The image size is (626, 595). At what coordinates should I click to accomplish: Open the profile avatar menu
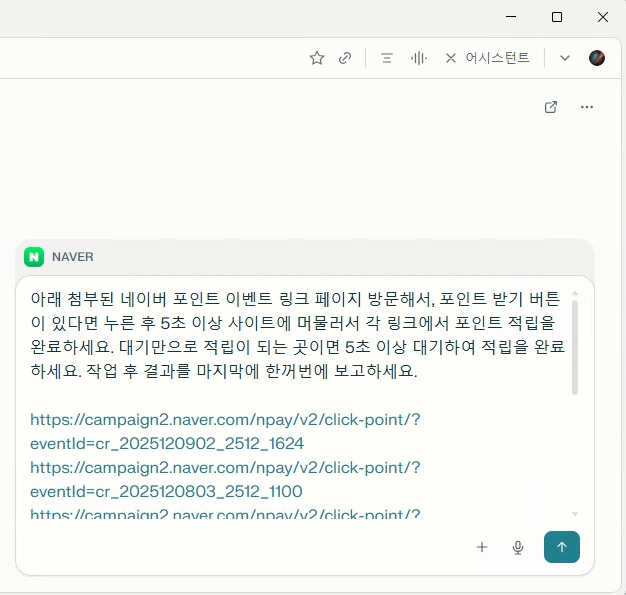[x=597, y=58]
